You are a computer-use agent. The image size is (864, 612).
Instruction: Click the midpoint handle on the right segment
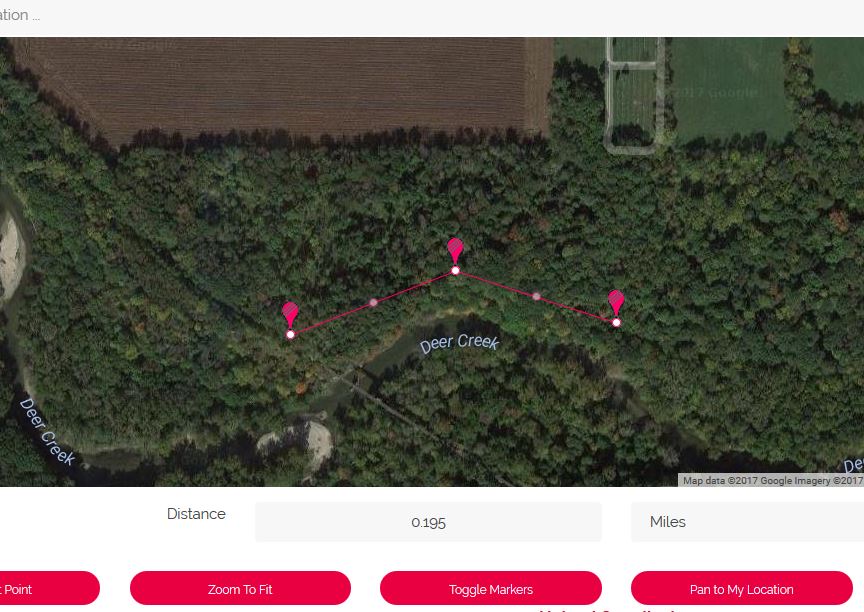click(x=536, y=296)
